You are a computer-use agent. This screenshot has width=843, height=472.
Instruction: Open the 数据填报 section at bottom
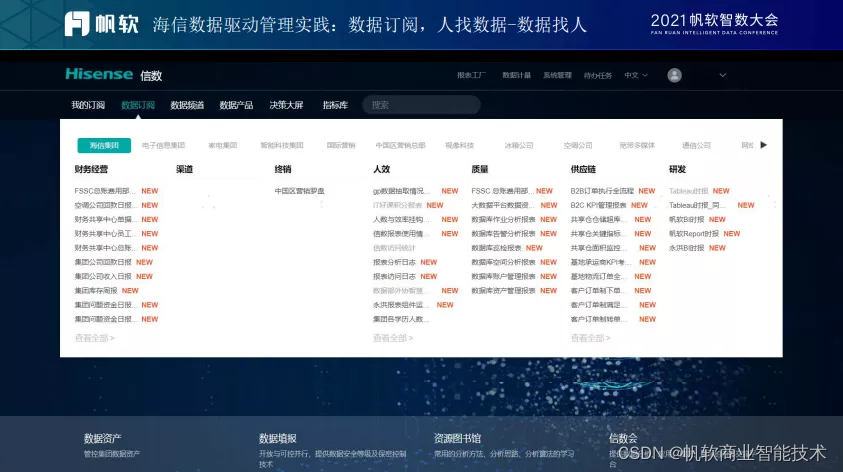pos(277,438)
